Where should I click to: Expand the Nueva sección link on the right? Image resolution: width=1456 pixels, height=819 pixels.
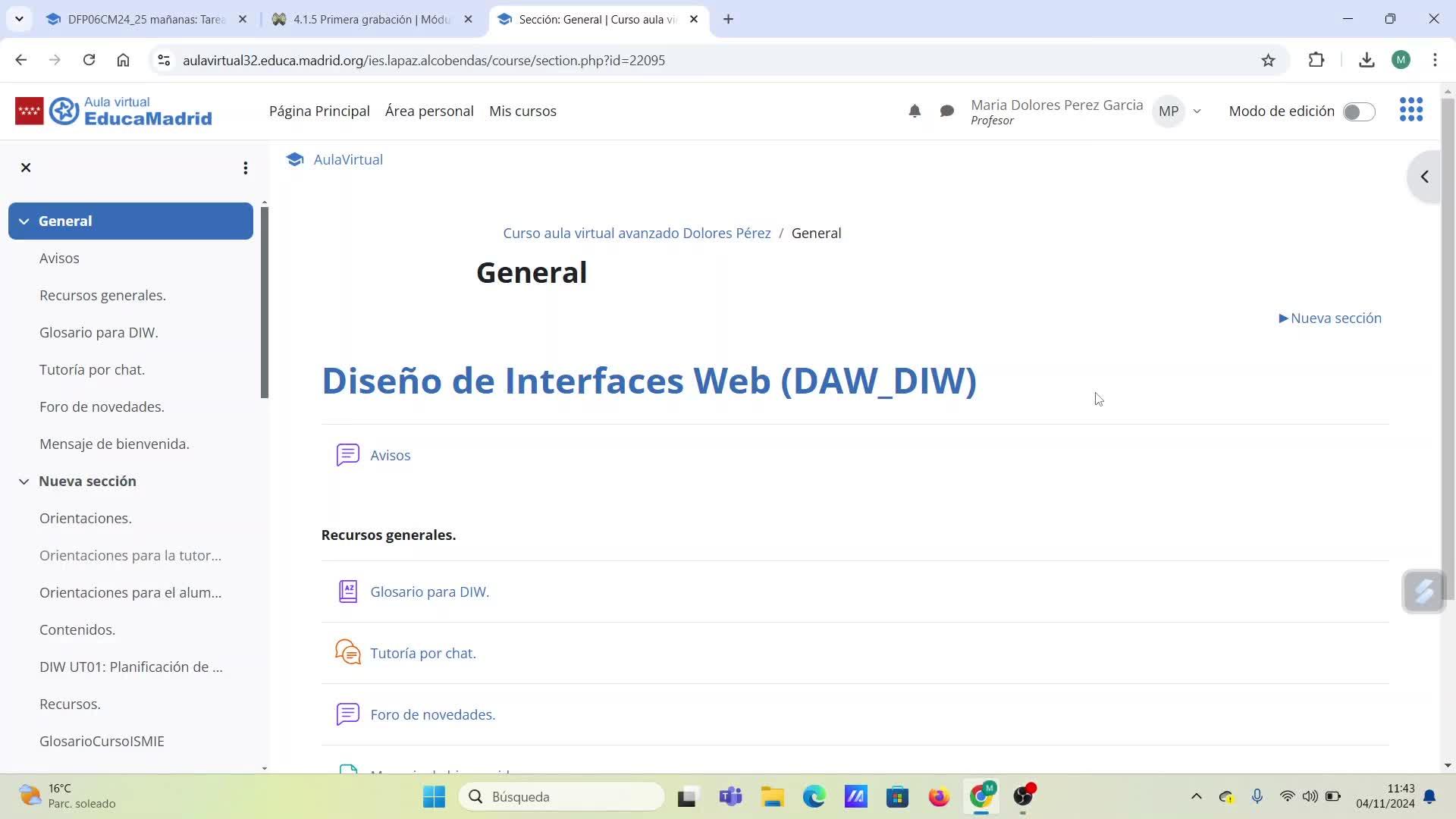(x=1330, y=318)
